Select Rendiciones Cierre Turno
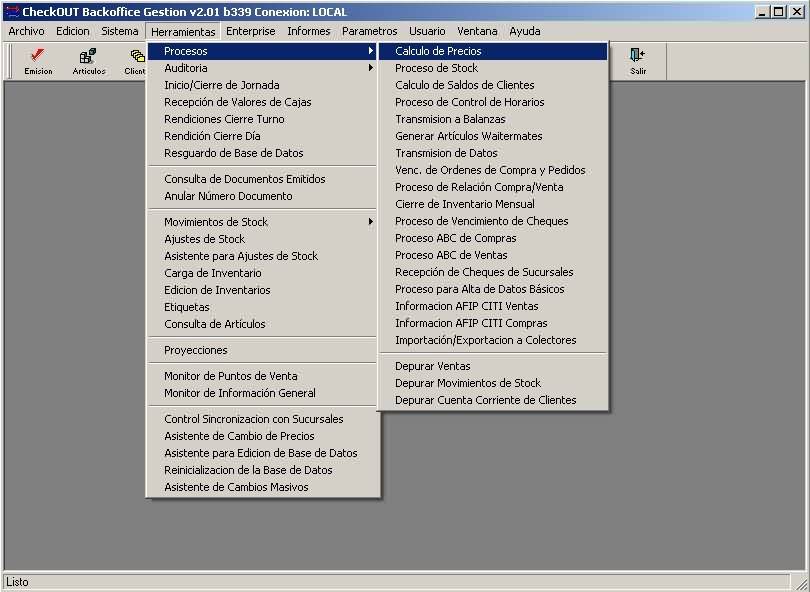Screen dimensions: 810x592 (262, 119)
